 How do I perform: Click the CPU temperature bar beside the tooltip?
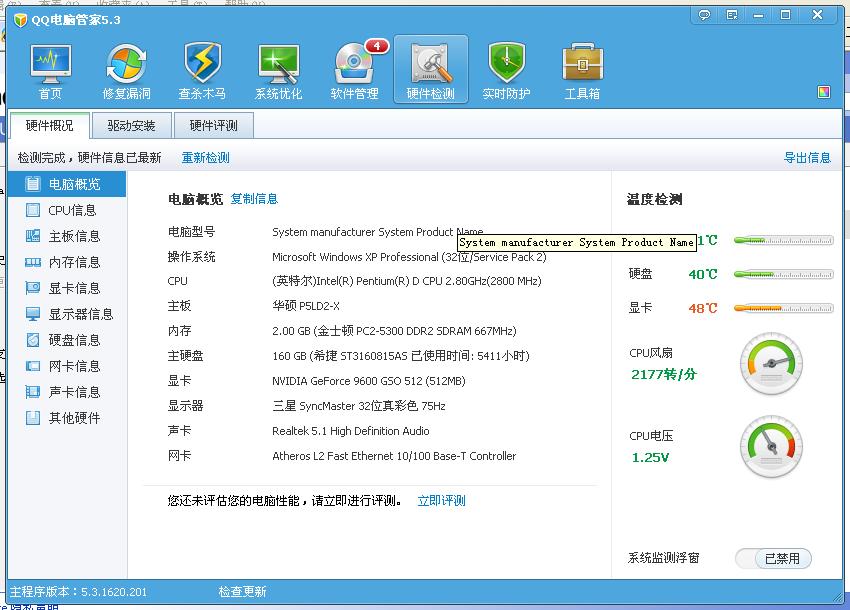(x=783, y=240)
